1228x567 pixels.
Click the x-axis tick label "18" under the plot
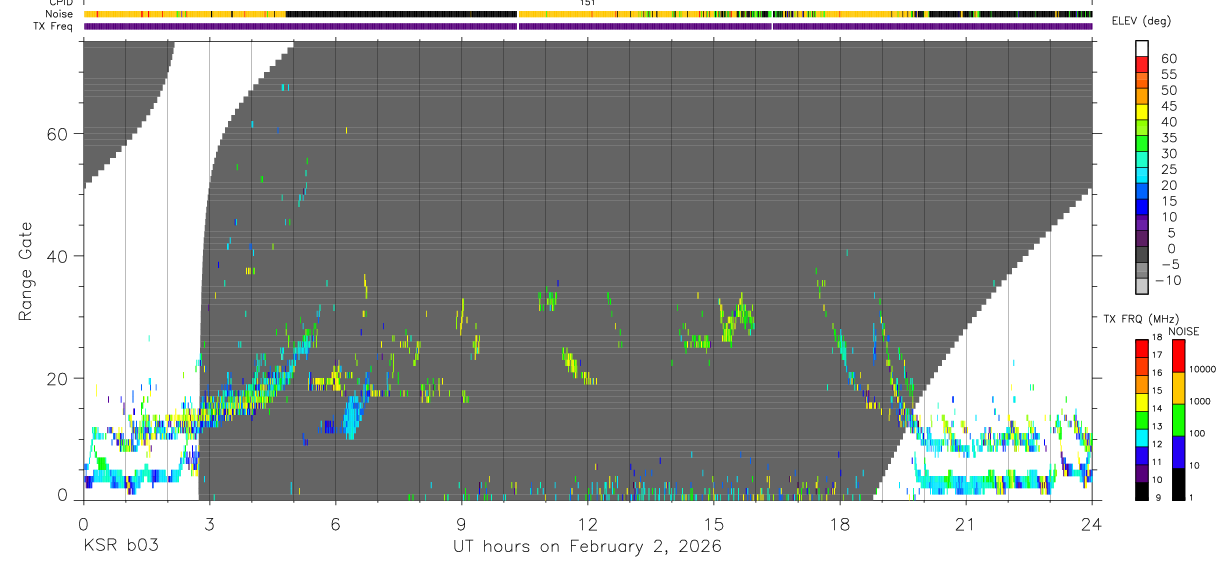tap(839, 524)
